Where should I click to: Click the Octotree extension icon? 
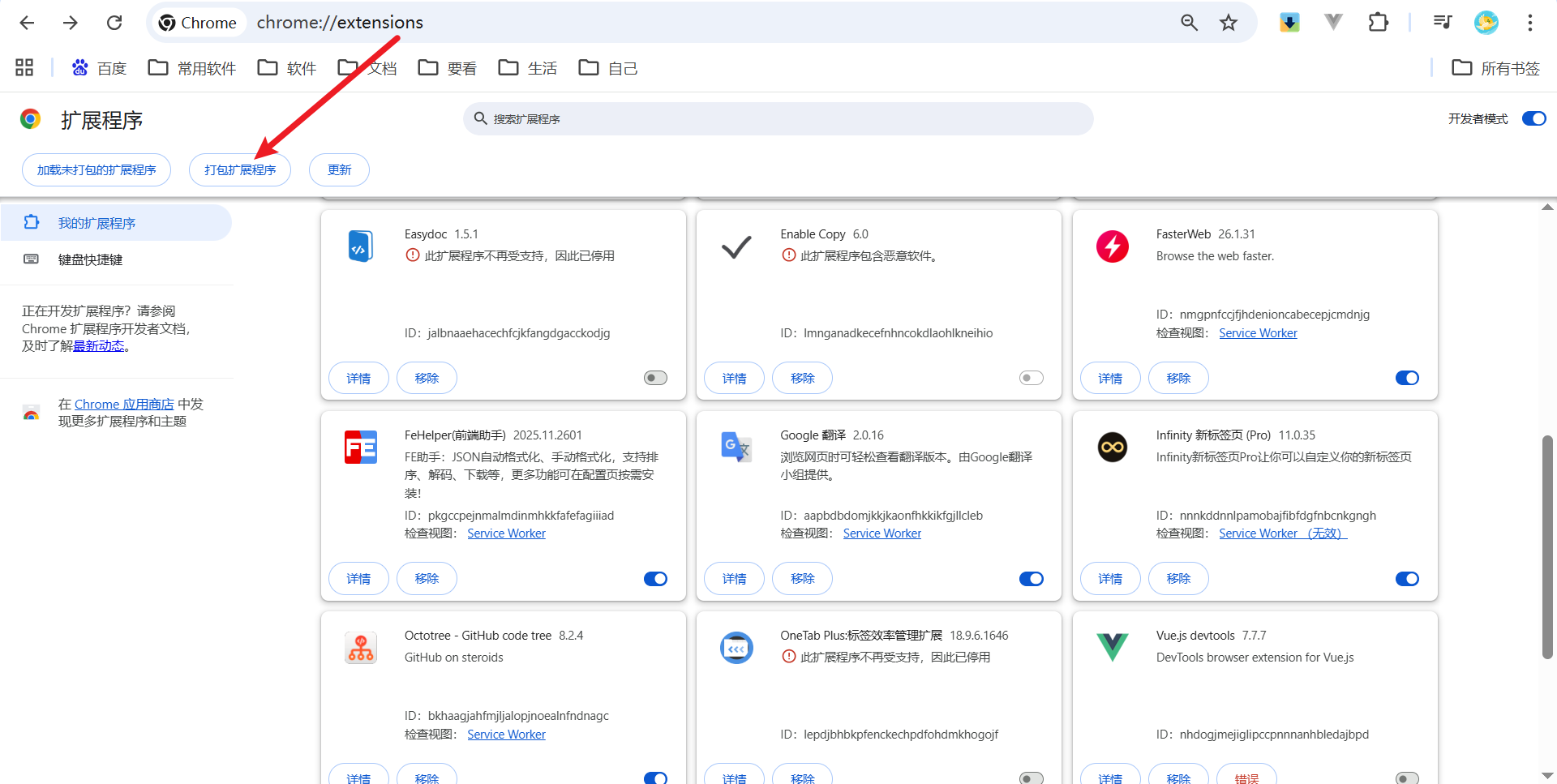[x=361, y=648]
